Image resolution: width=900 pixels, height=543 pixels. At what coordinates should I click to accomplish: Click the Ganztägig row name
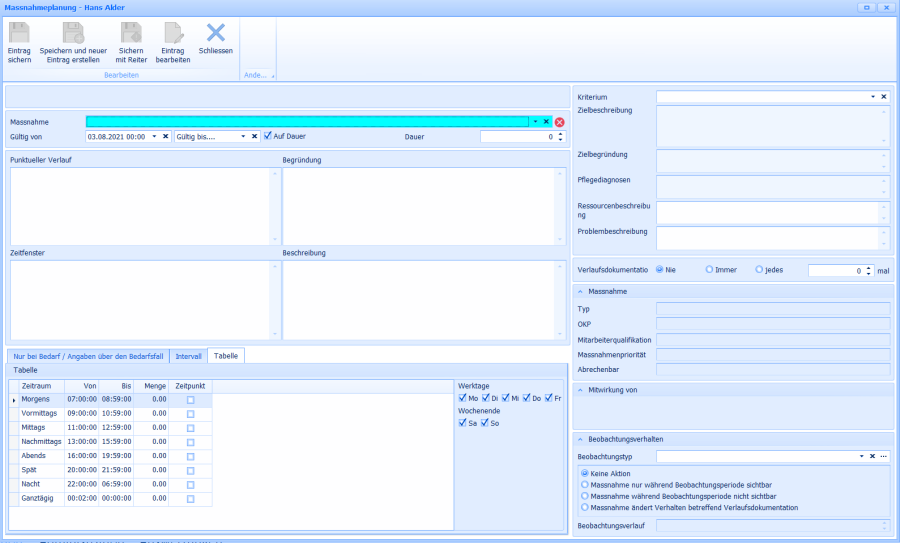click(x=37, y=499)
